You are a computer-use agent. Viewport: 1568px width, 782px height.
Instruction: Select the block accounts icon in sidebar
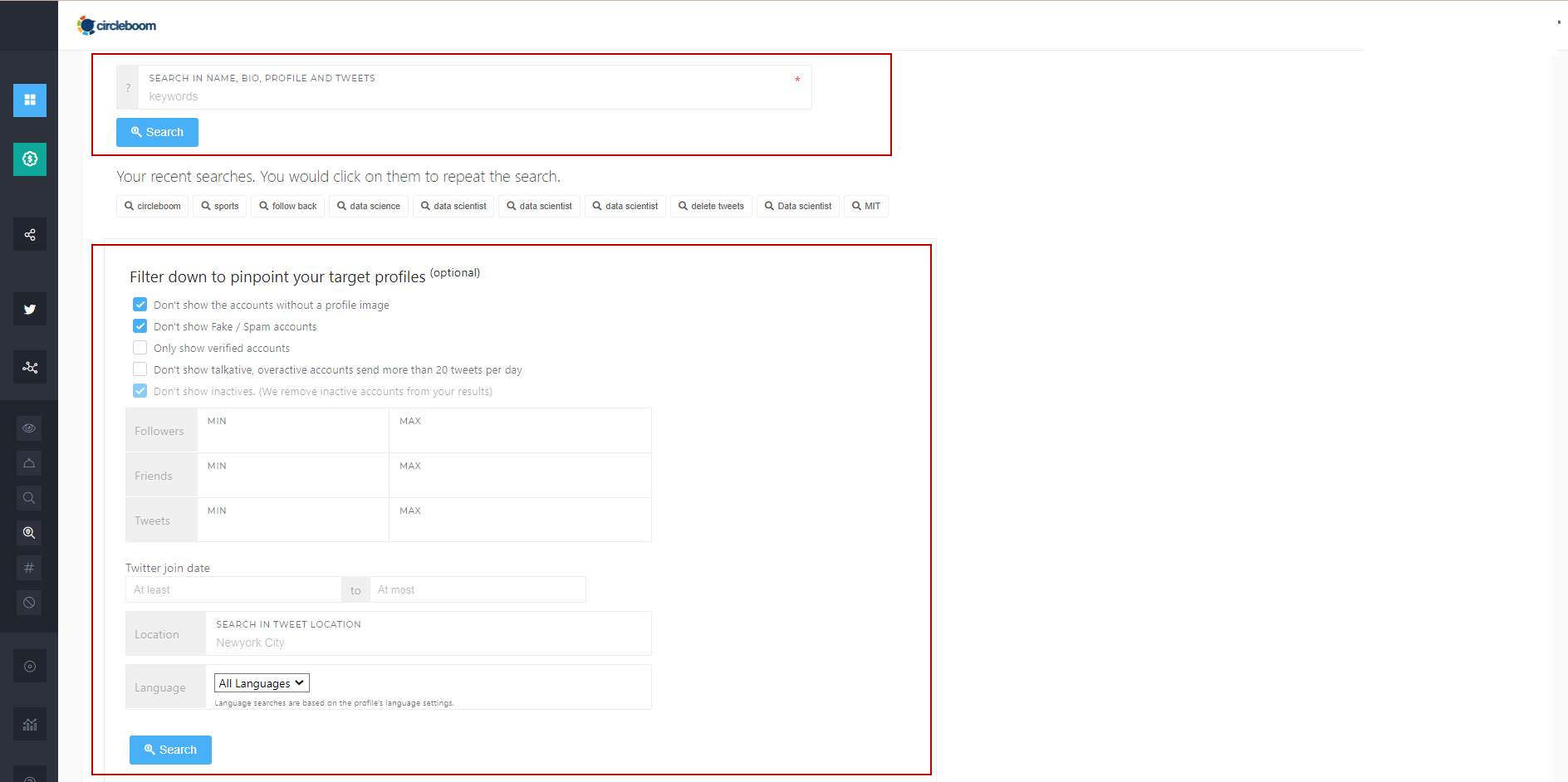(x=29, y=603)
